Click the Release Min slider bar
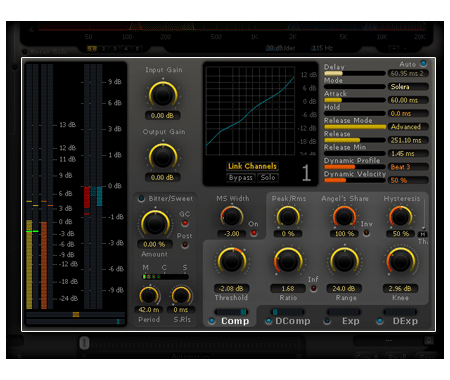Screen dimensions: 450x380 [x=355, y=153]
